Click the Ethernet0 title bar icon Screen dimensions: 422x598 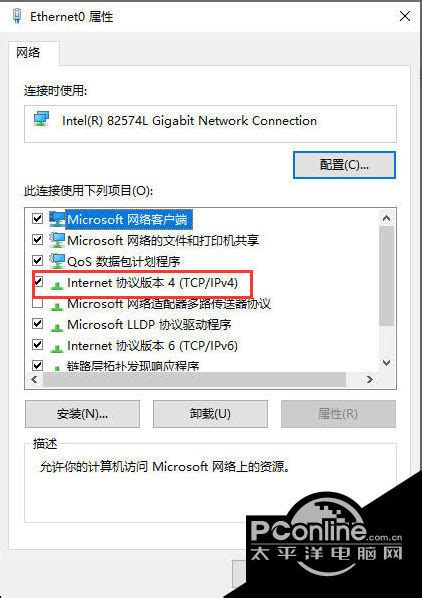point(17,16)
